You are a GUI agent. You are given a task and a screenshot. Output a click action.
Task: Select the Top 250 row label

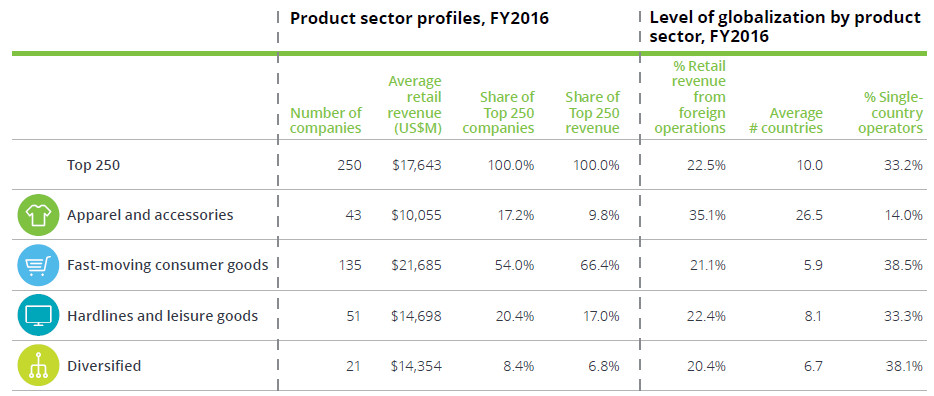93,165
